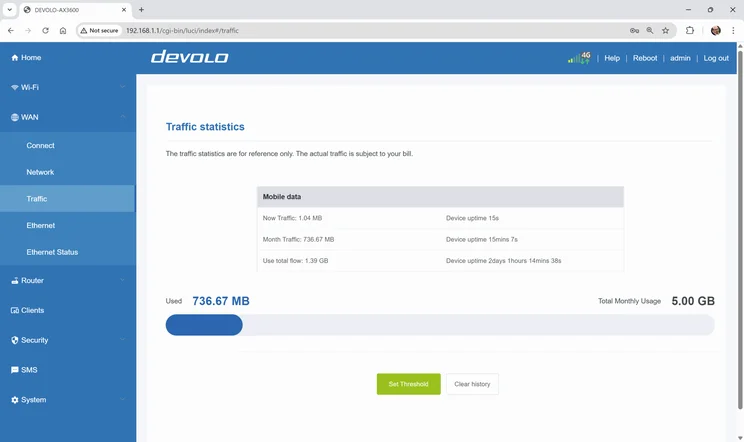Click the saved passwords key icon
744x442 pixels.
pyautogui.click(x=634, y=31)
